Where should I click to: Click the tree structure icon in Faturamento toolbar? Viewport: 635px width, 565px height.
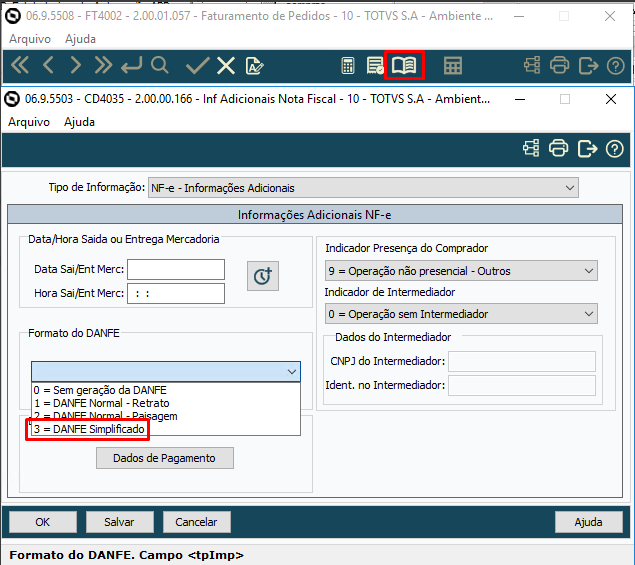pyautogui.click(x=532, y=65)
